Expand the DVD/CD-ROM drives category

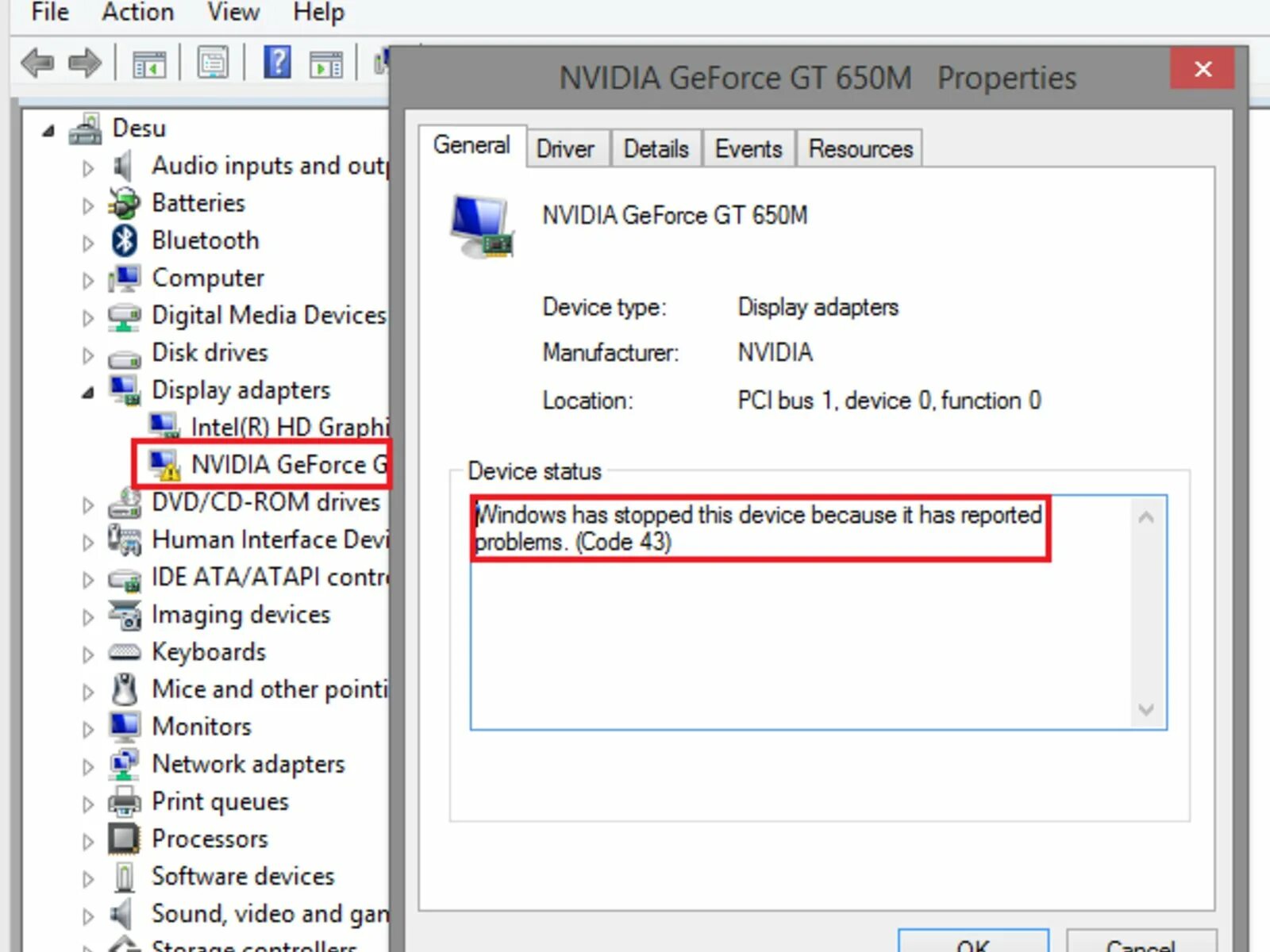(88, 505)
